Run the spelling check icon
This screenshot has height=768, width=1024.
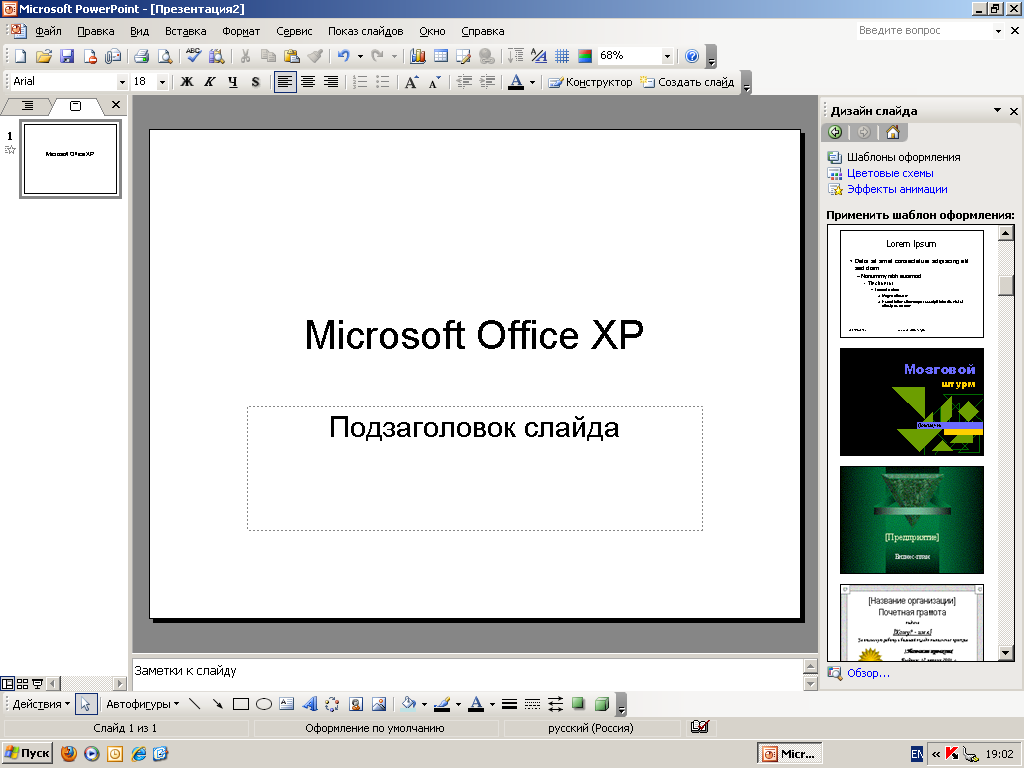193,56
